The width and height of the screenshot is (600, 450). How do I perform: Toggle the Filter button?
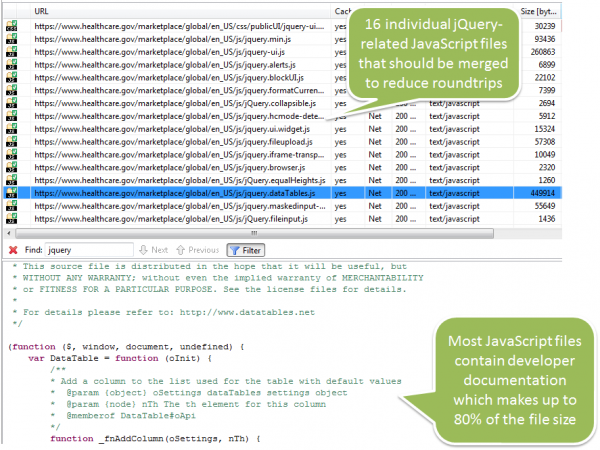click(x=246, y=250)
